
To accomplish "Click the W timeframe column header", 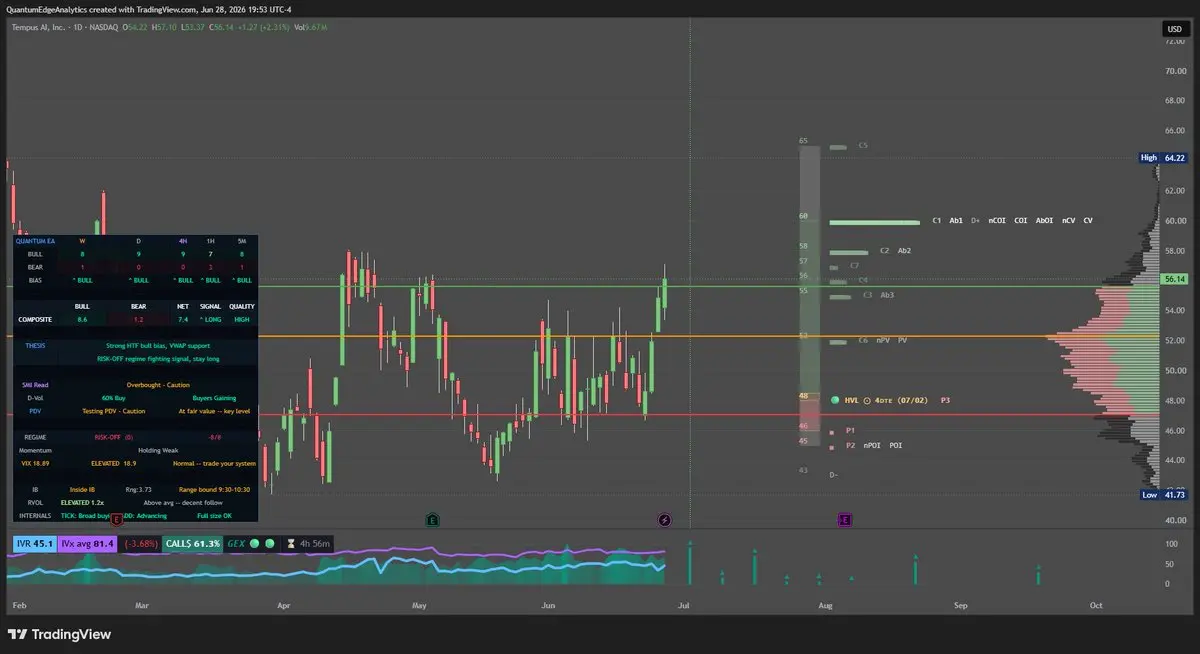I will 82,240.
